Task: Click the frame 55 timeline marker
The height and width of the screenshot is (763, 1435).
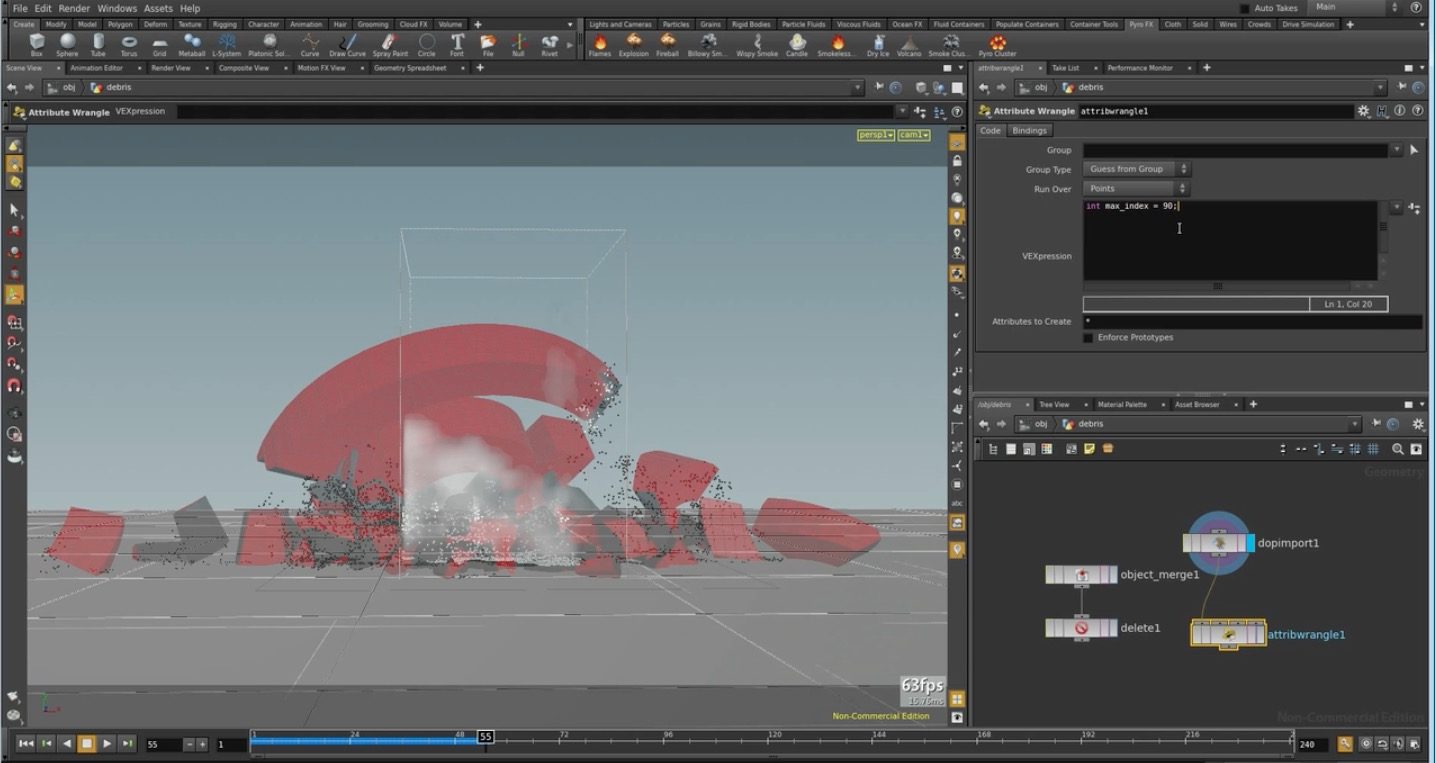Action: (485, 736)
